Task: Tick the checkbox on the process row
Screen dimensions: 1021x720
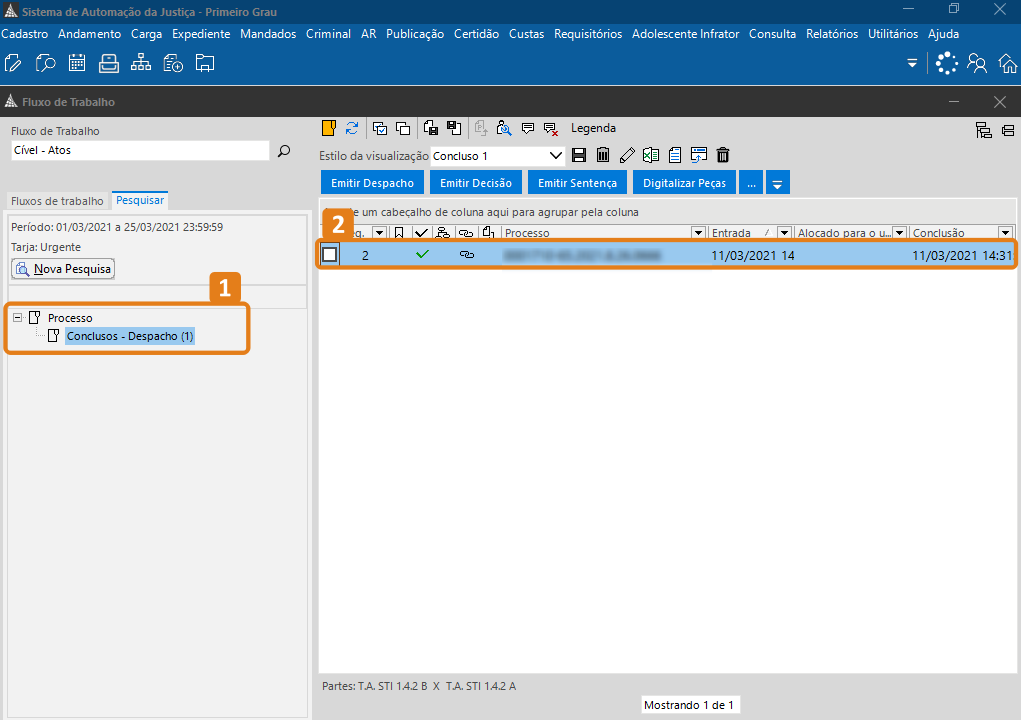Action: point(329,255)
